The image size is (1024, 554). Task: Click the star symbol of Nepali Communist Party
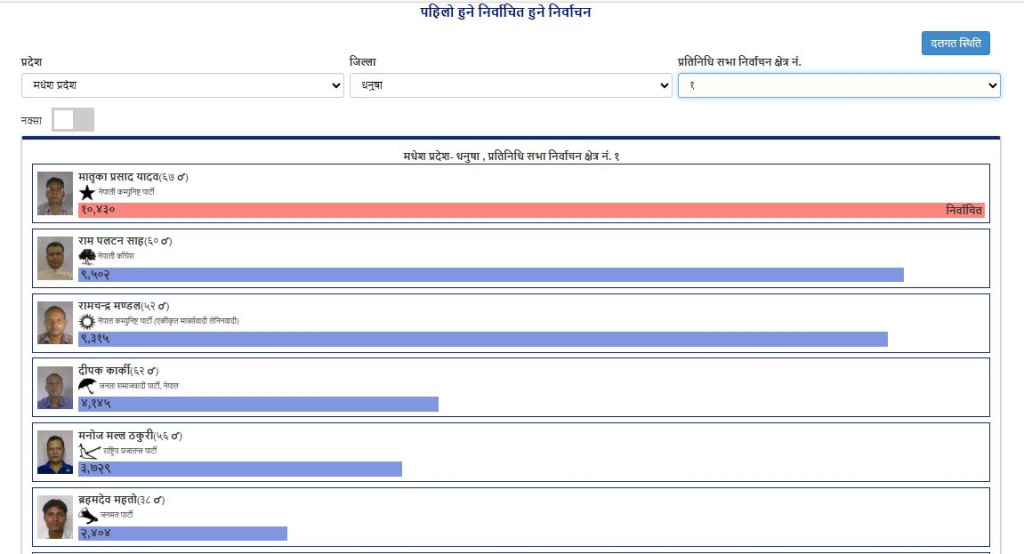(x=87, y=192)
